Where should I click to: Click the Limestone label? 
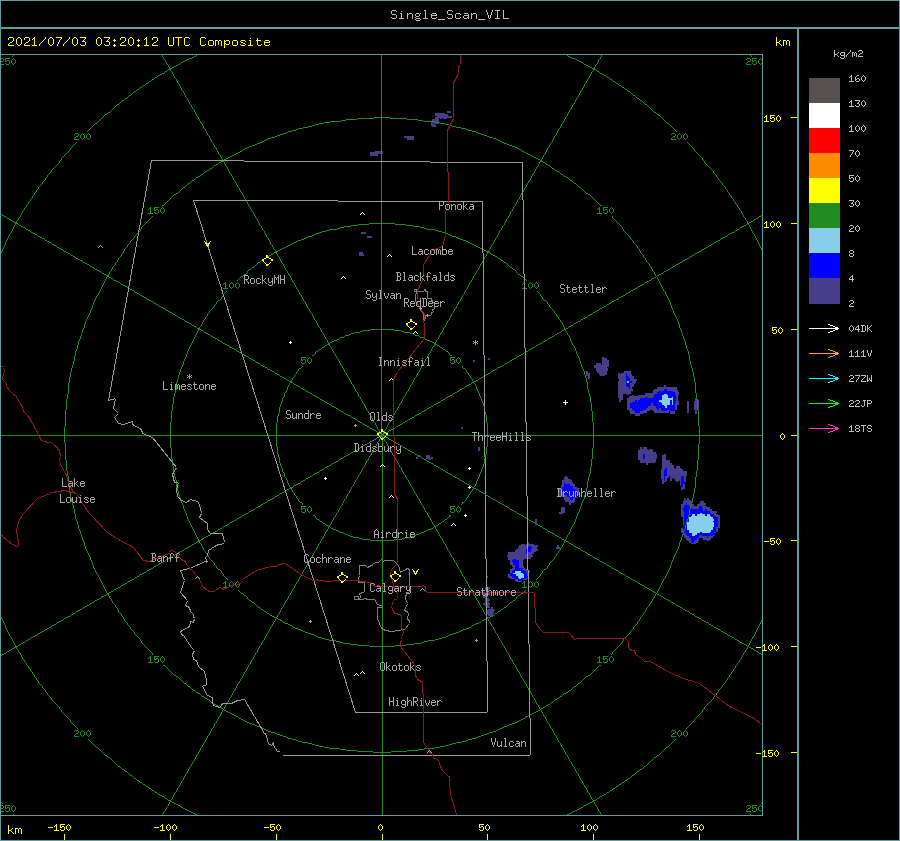[189, 386]
